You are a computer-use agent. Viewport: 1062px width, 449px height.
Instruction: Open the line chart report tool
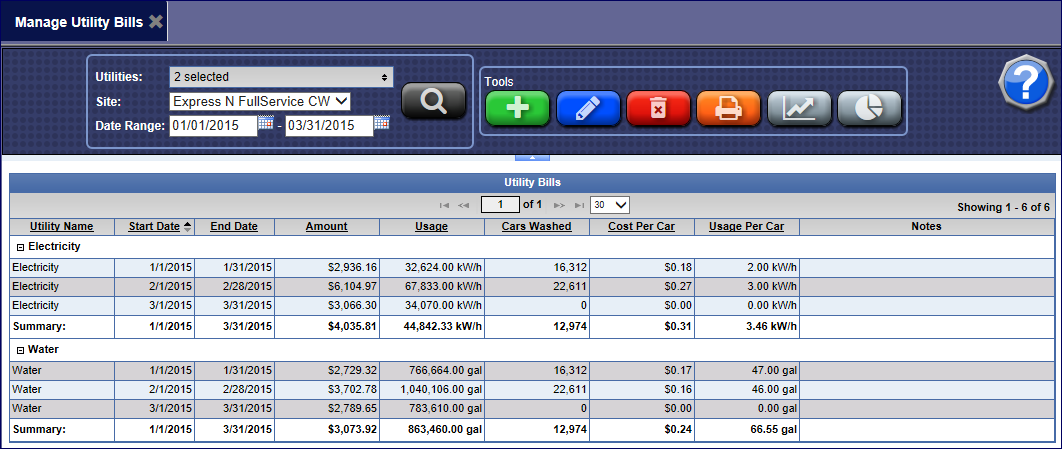(799, 108)
